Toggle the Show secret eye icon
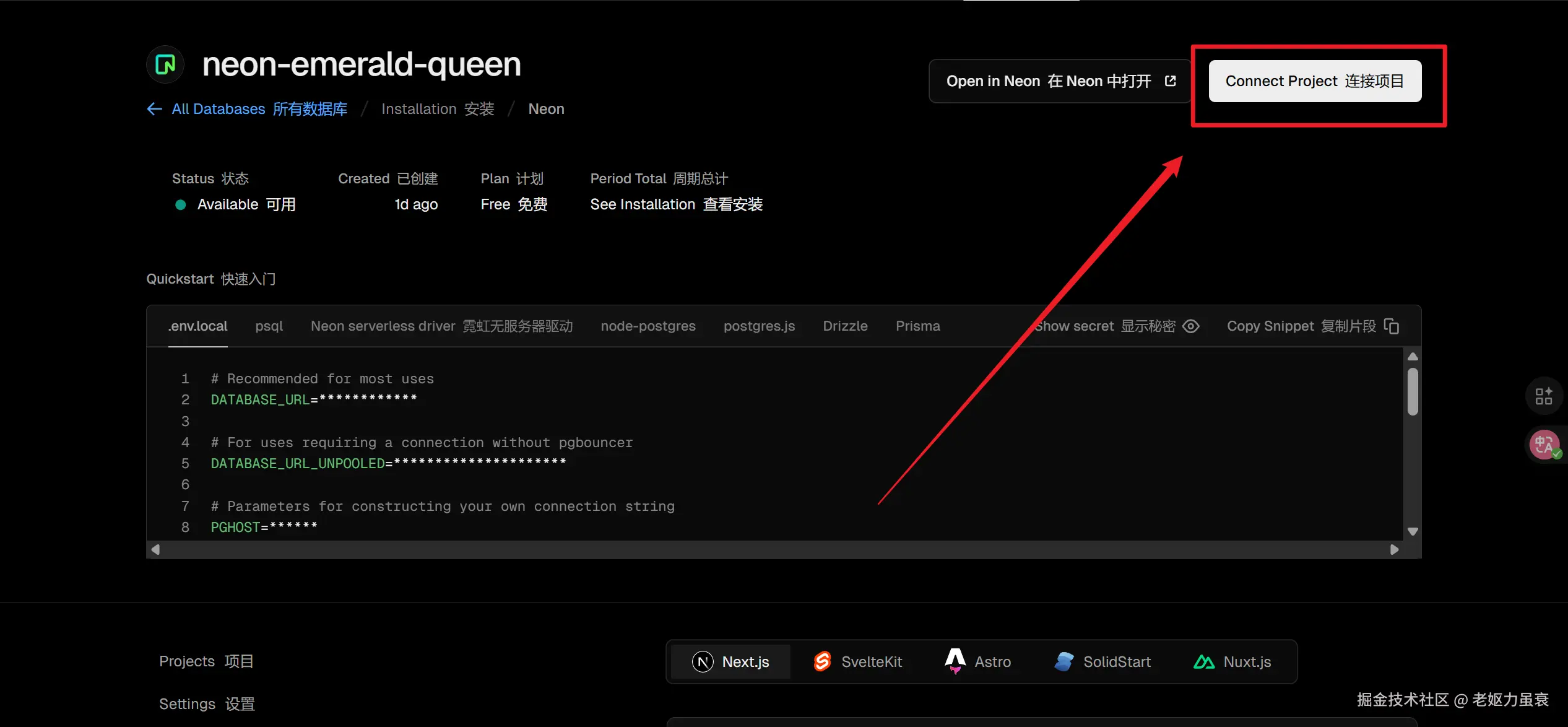 click(x=1190, y=326)
